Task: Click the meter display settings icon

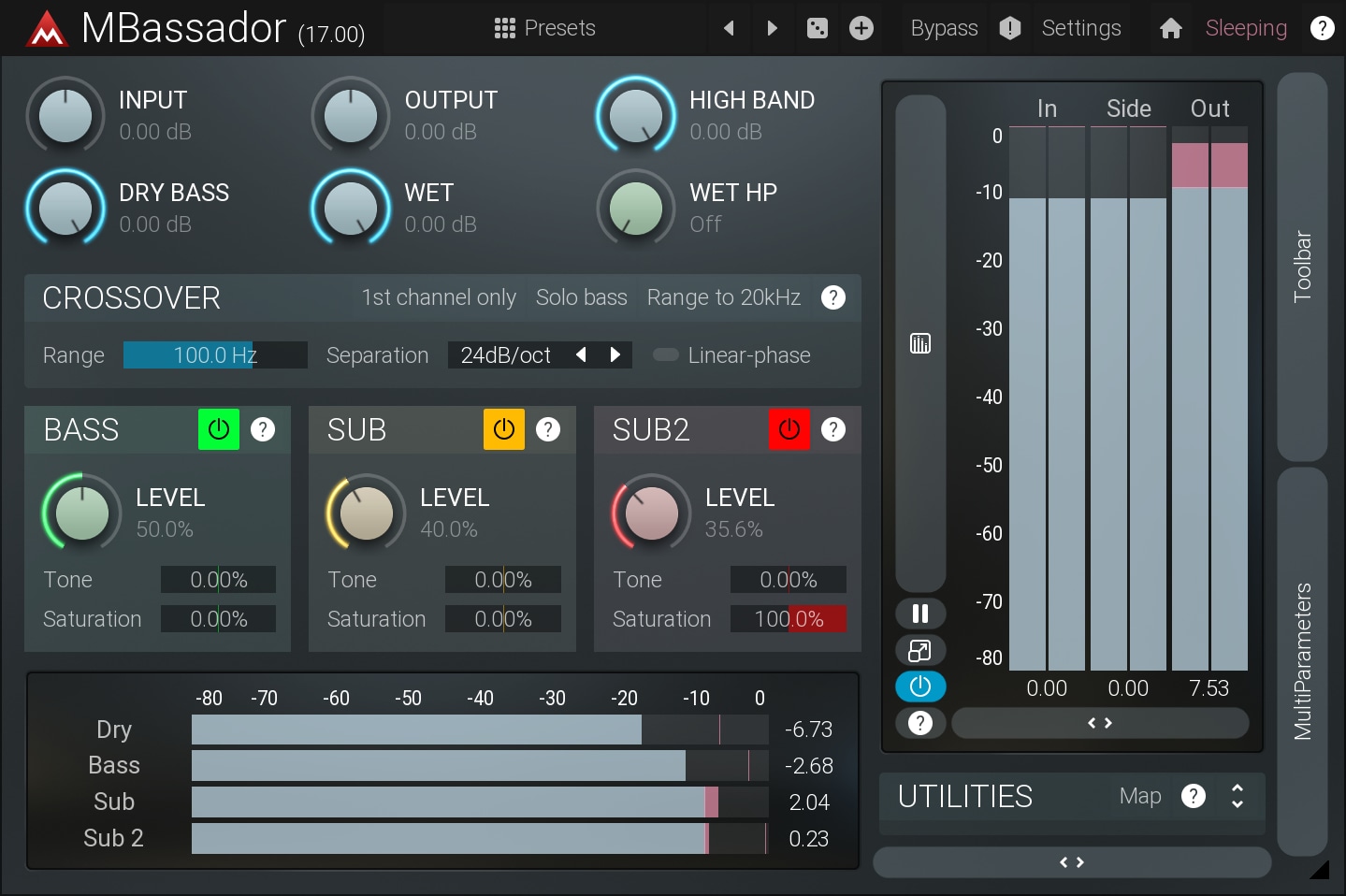Action: (x=920, y=343)
